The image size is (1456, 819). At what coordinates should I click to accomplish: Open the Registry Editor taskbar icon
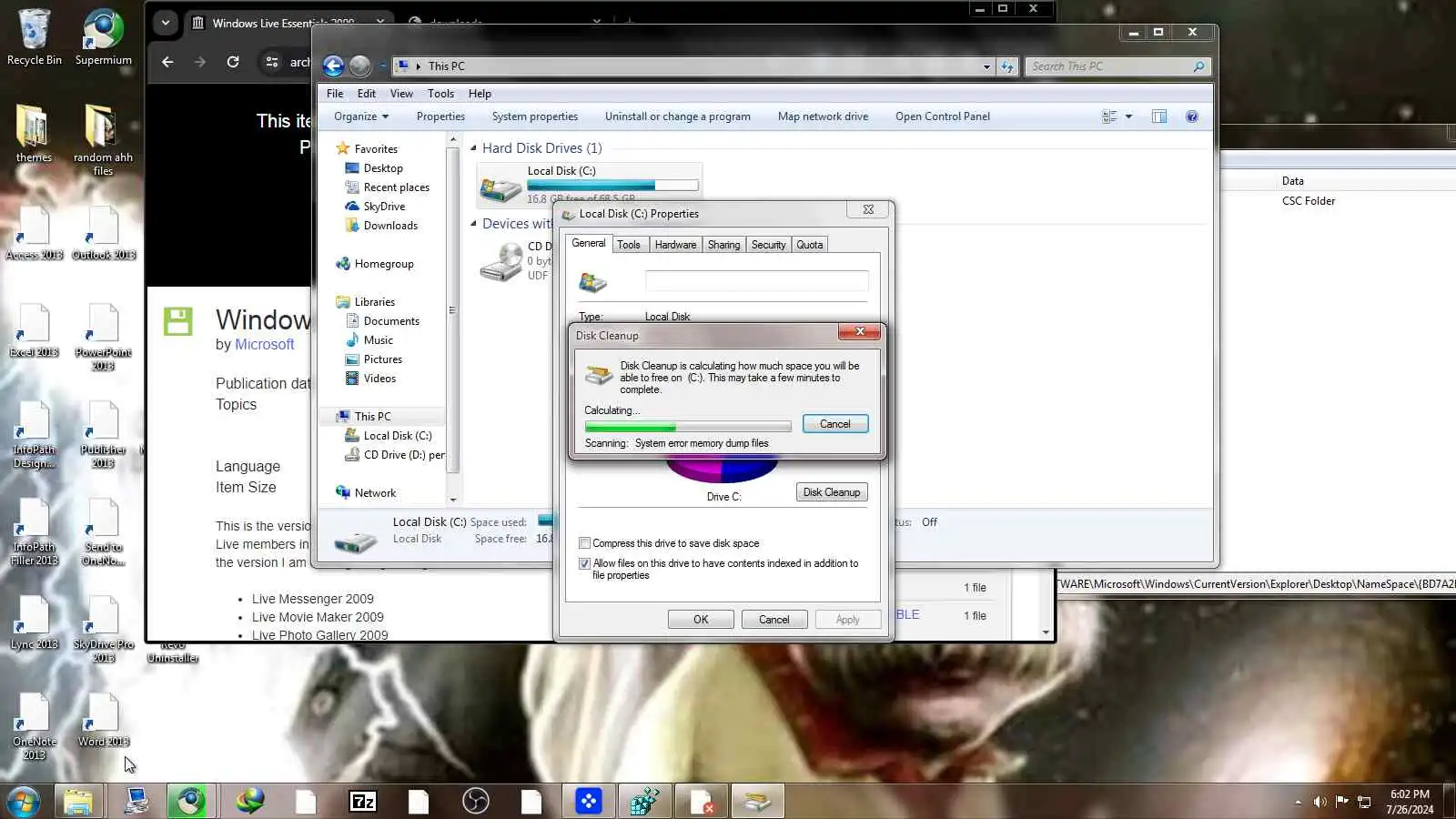click(x=644, y=802)
